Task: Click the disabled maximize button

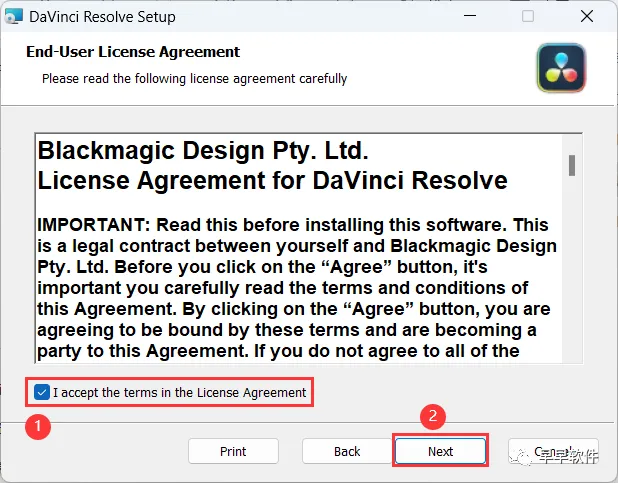Action: pos(528,16)
